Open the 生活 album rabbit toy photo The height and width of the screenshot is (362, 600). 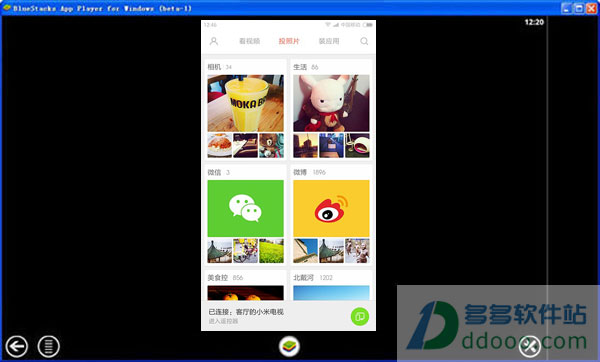[x=331, y=103]
